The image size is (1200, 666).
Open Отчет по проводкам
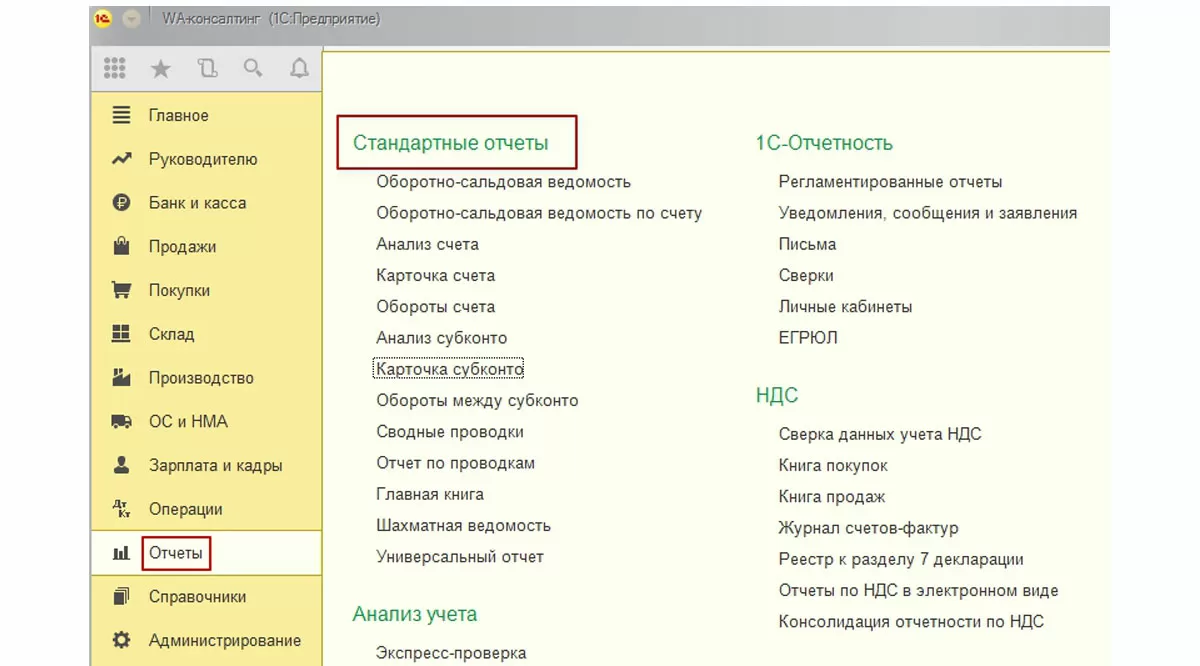pyautogui.click(x=455, y=463)
